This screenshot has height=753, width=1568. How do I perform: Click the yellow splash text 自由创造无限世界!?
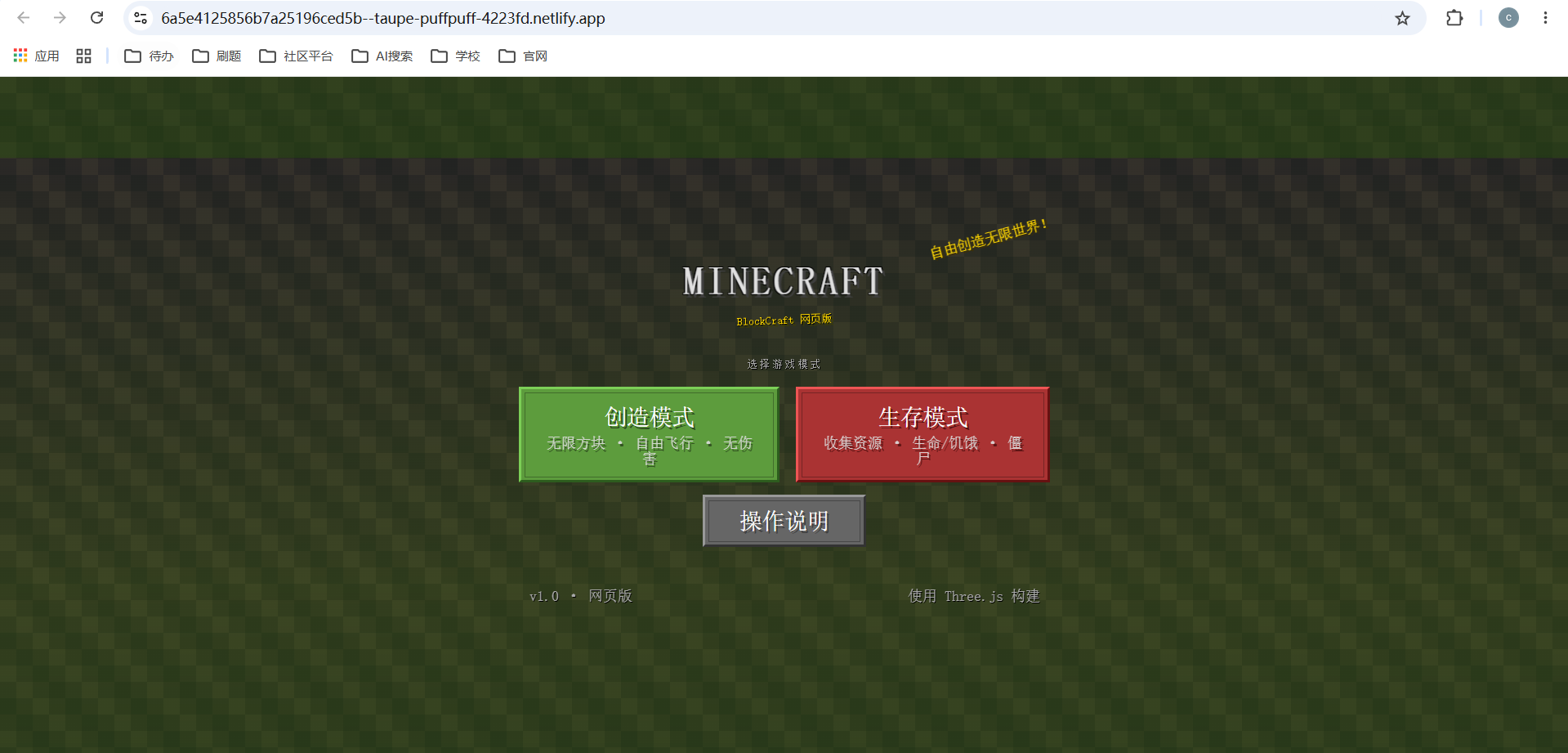pyautogui.click(x=988, y=239)
